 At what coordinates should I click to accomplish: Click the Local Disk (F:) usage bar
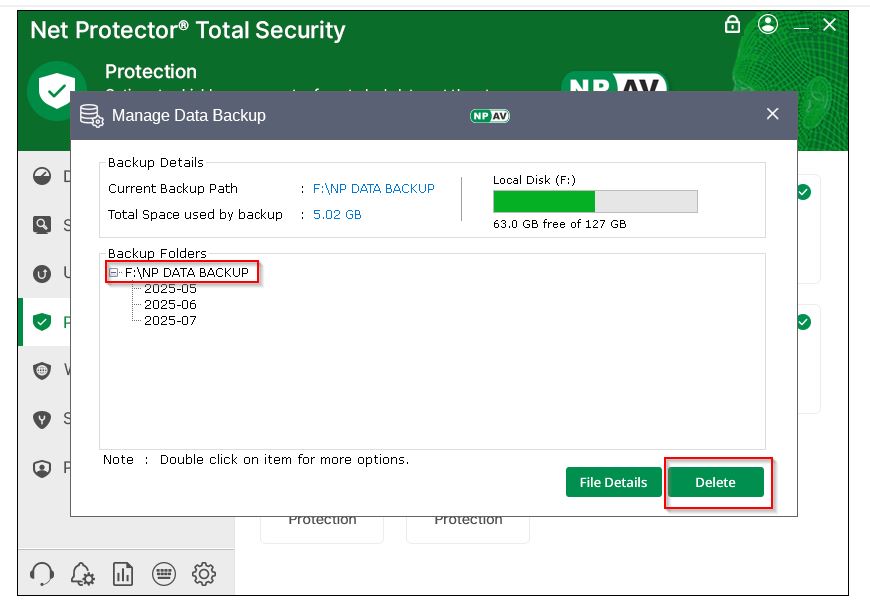595,201
